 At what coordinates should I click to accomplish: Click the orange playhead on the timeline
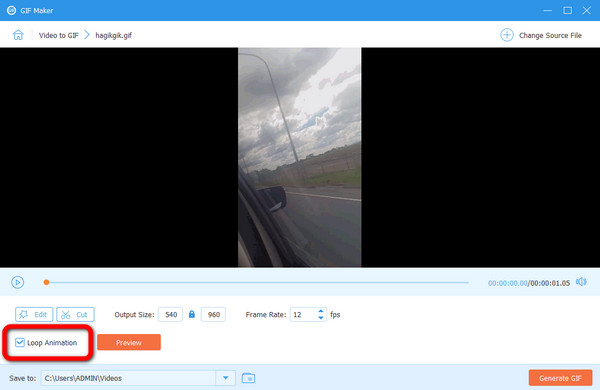coord(46,282)
